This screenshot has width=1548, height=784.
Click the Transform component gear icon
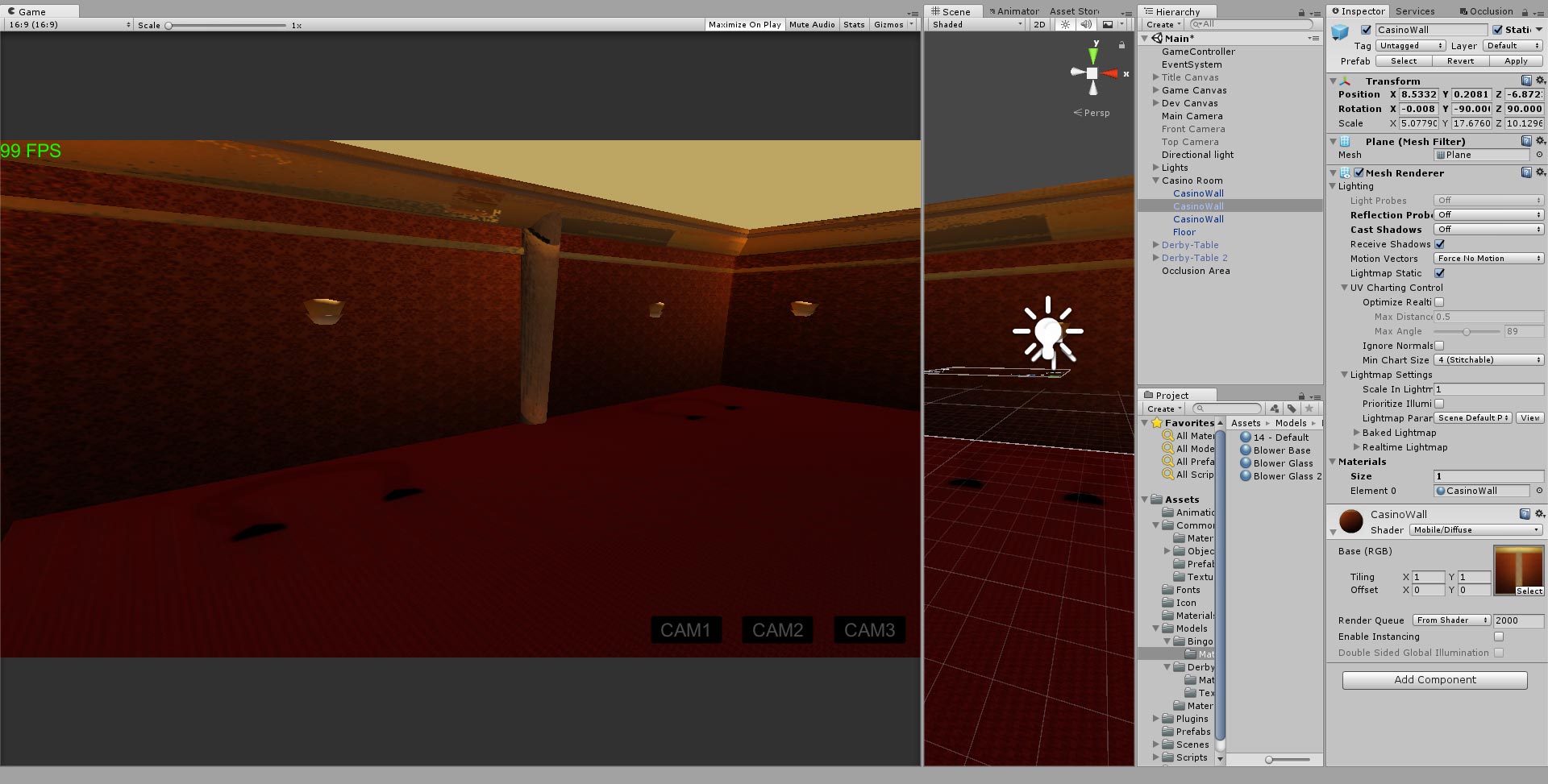click(1540, 81)
